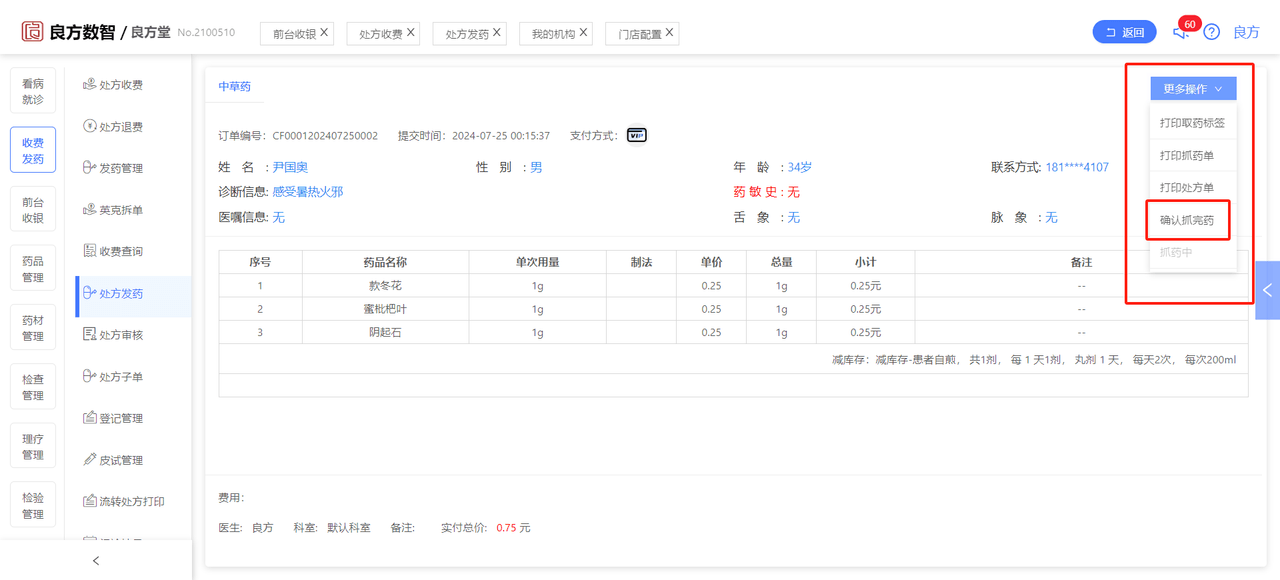This screenshot has height=580, width=1280.
Task: Click the age value 34岁
Action: tap(800, 167)
